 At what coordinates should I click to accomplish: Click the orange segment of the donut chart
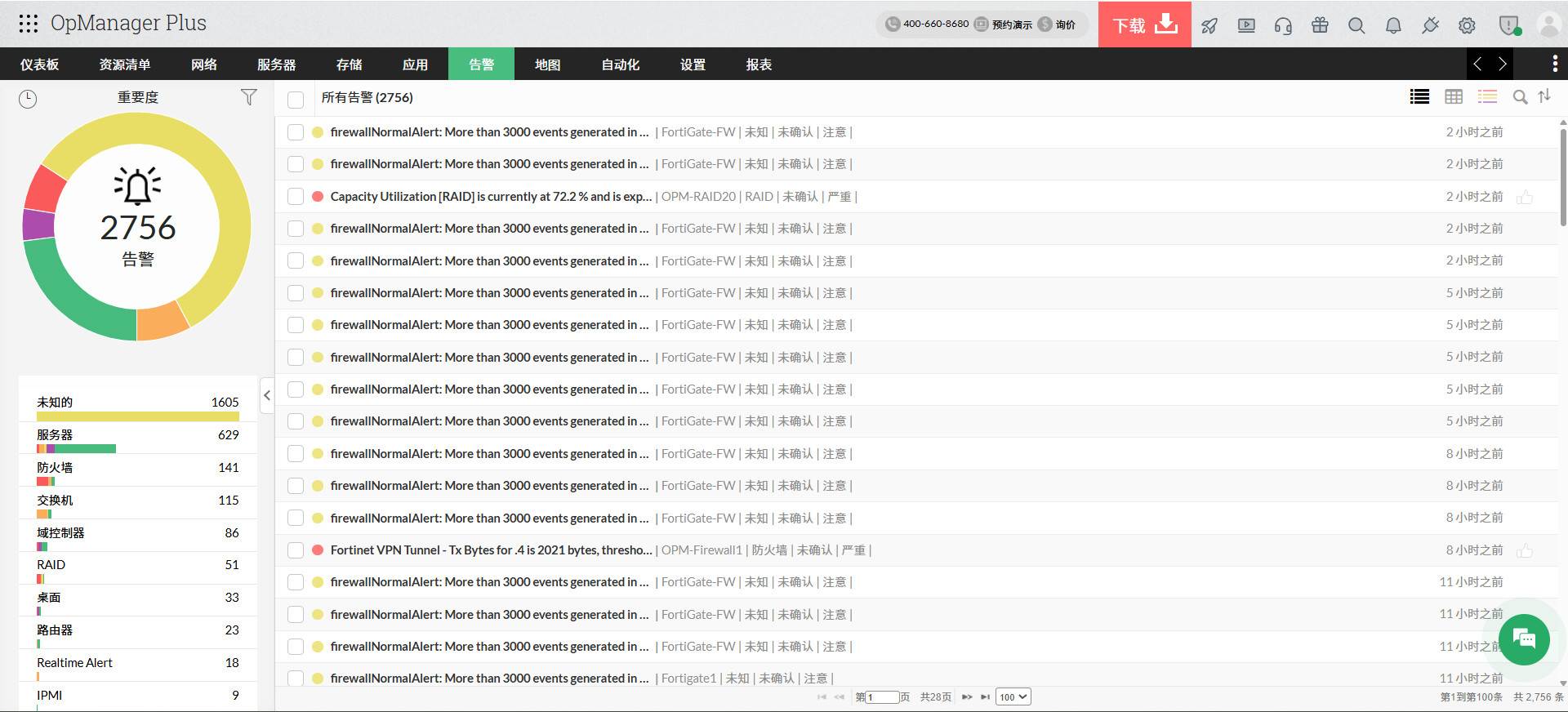point(163,321)
